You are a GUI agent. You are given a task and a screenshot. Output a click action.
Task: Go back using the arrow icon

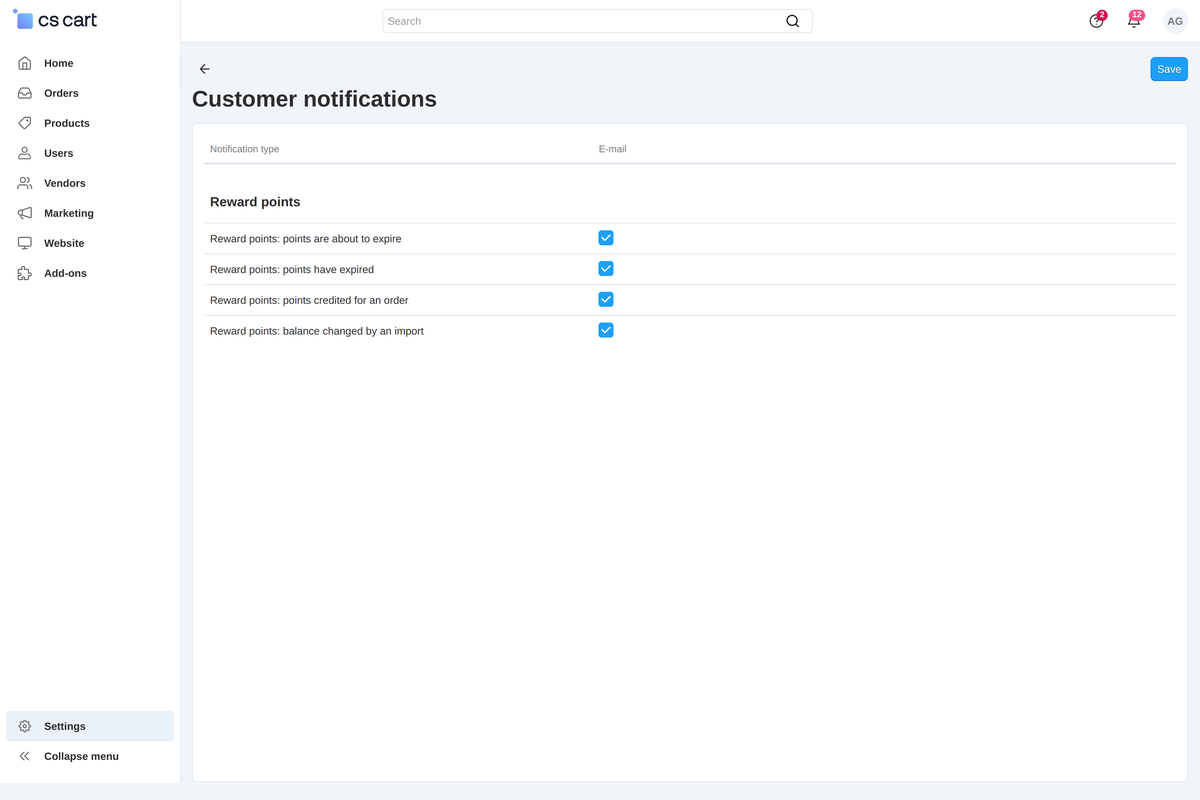[x=205, y=69]
